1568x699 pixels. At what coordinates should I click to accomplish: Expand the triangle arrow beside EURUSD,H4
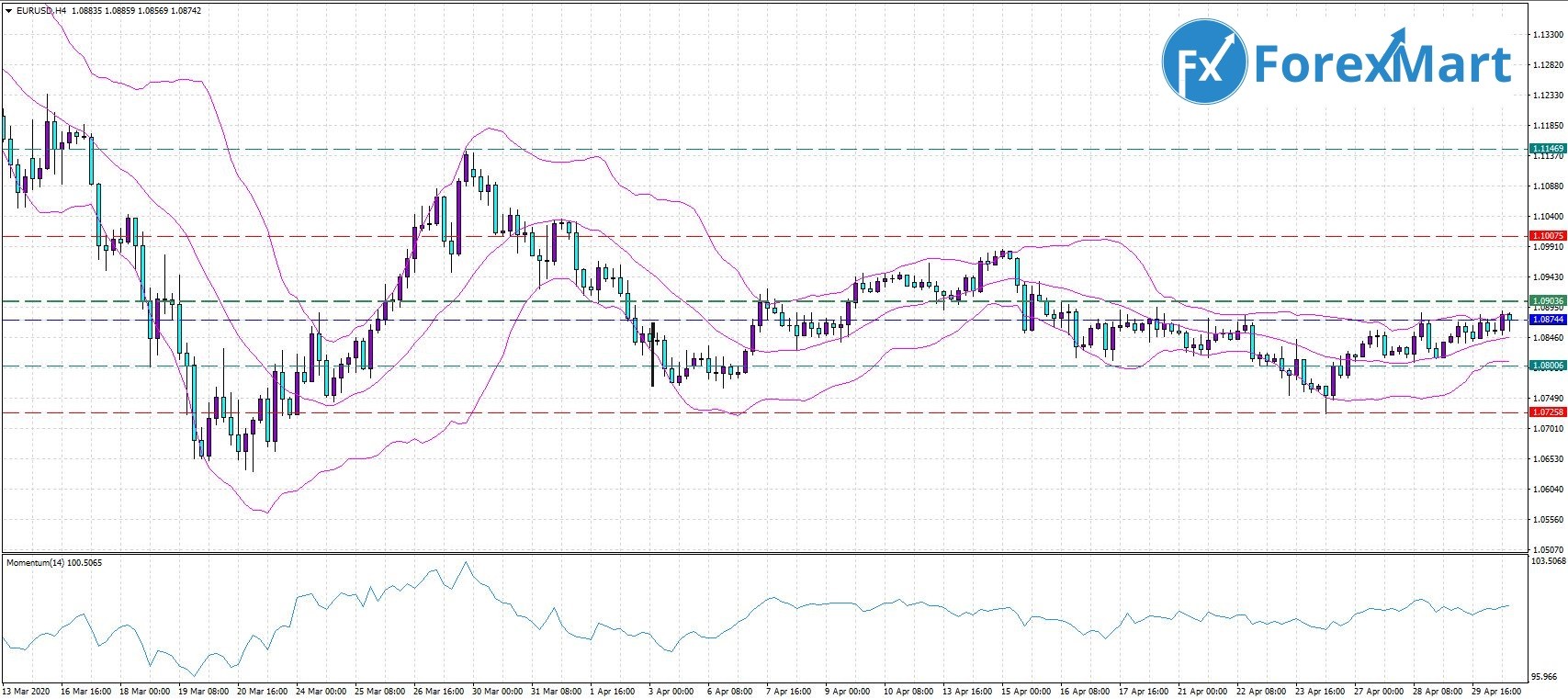(8, 11)
